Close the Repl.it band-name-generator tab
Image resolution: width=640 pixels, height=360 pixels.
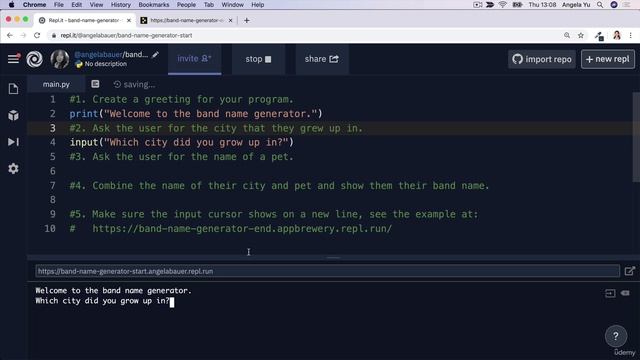point(129,20)
